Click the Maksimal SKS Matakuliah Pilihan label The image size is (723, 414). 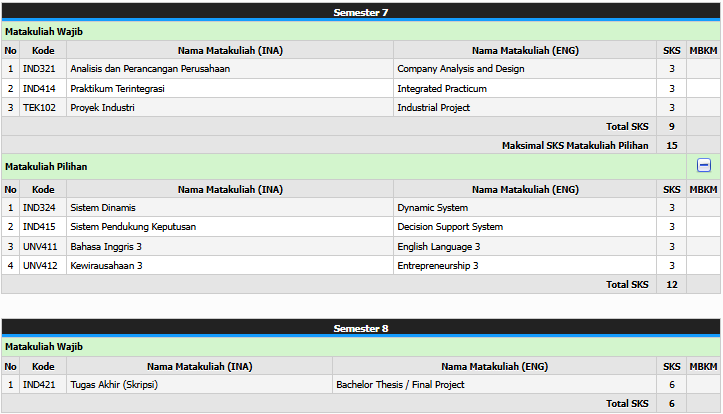pos(575,145)
